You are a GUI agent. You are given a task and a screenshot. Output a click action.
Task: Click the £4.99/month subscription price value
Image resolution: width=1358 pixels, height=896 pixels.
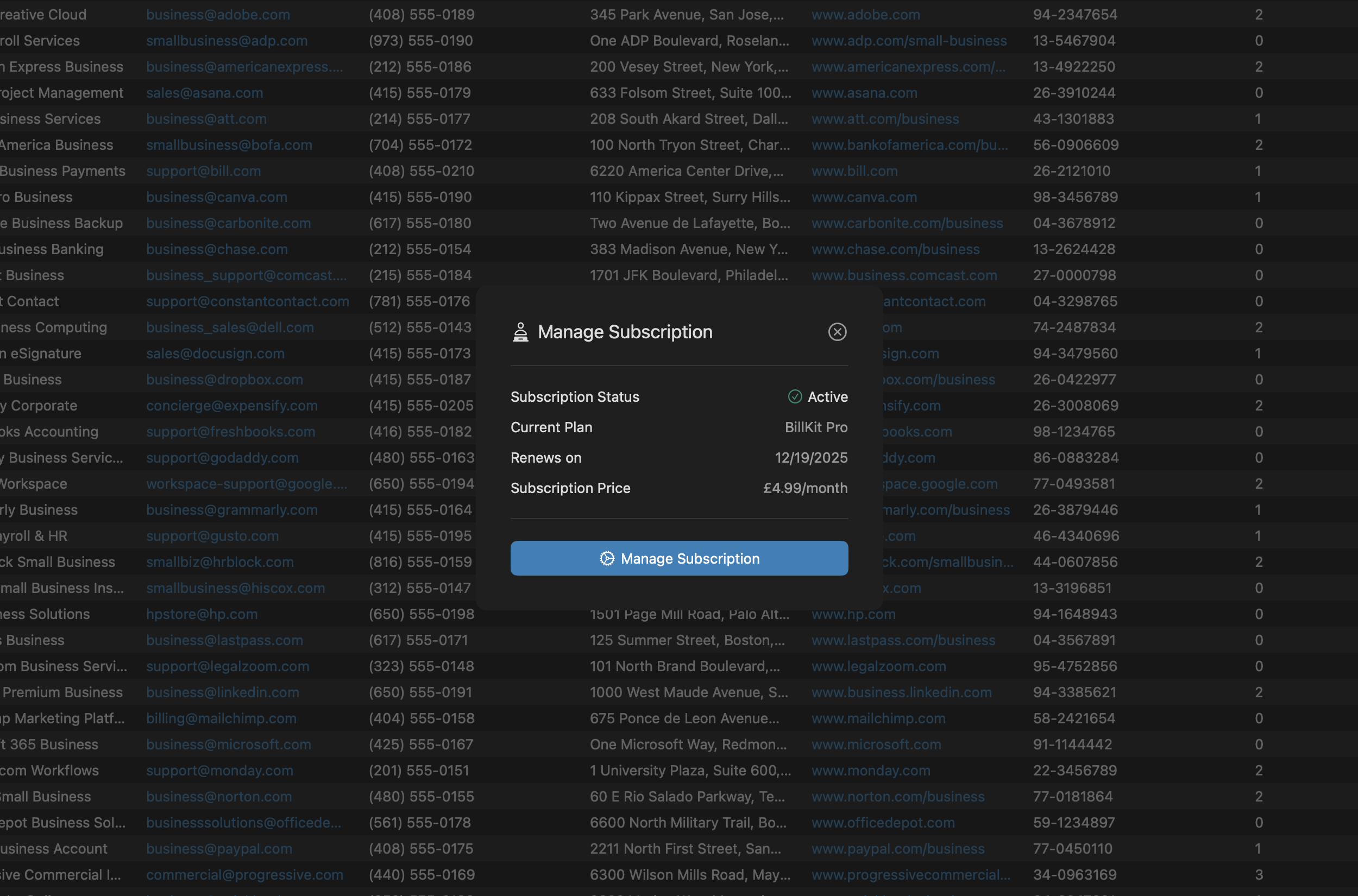(x=804, y=488)
